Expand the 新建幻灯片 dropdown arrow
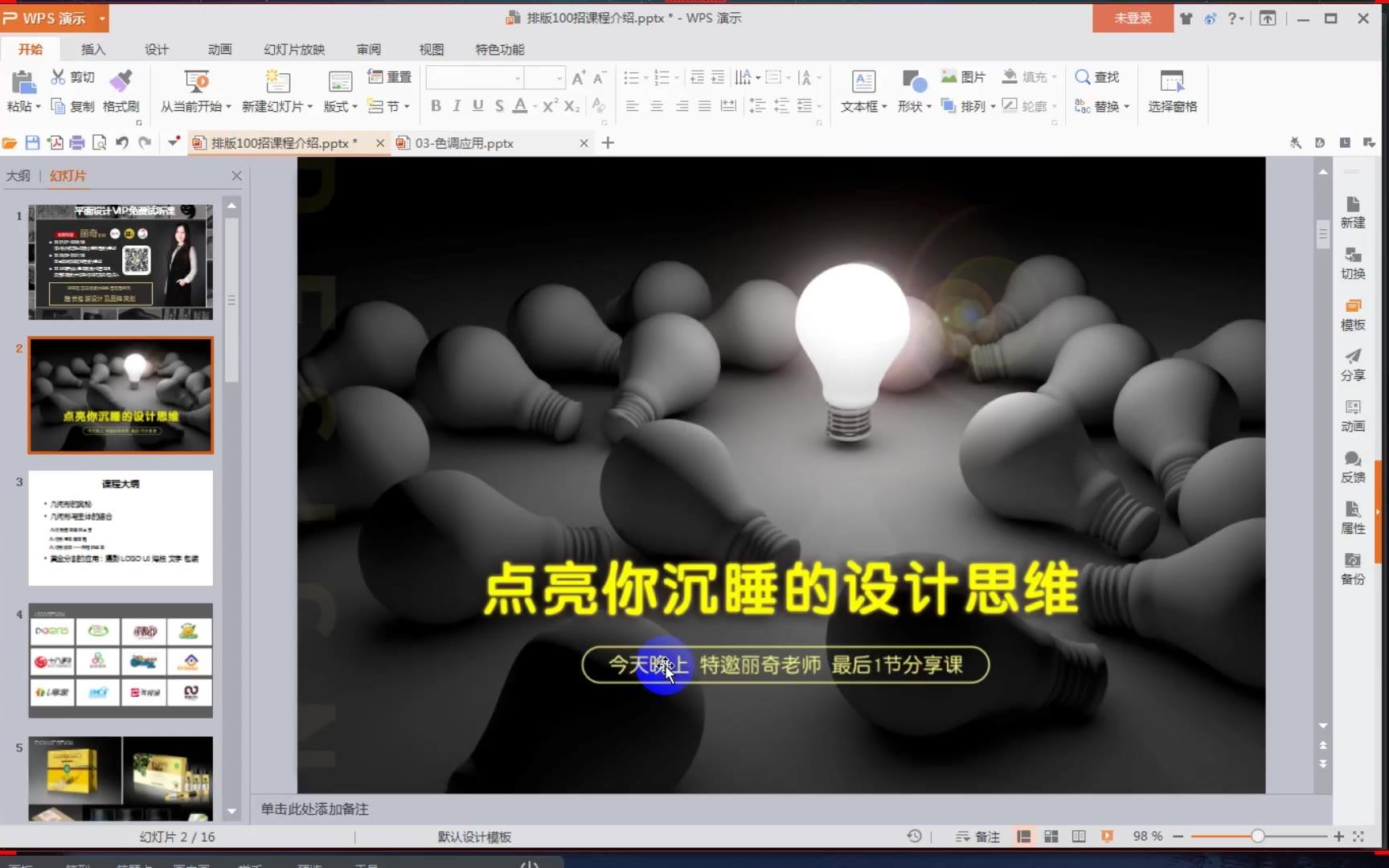 pos(309,105)
